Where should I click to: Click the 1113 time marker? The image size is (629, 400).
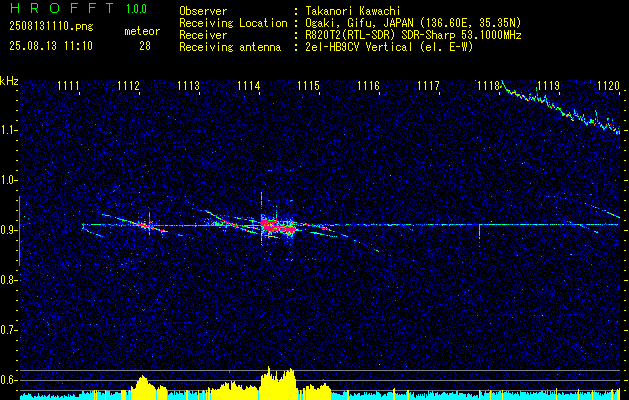pyautogui.click(x=189, y=85)
